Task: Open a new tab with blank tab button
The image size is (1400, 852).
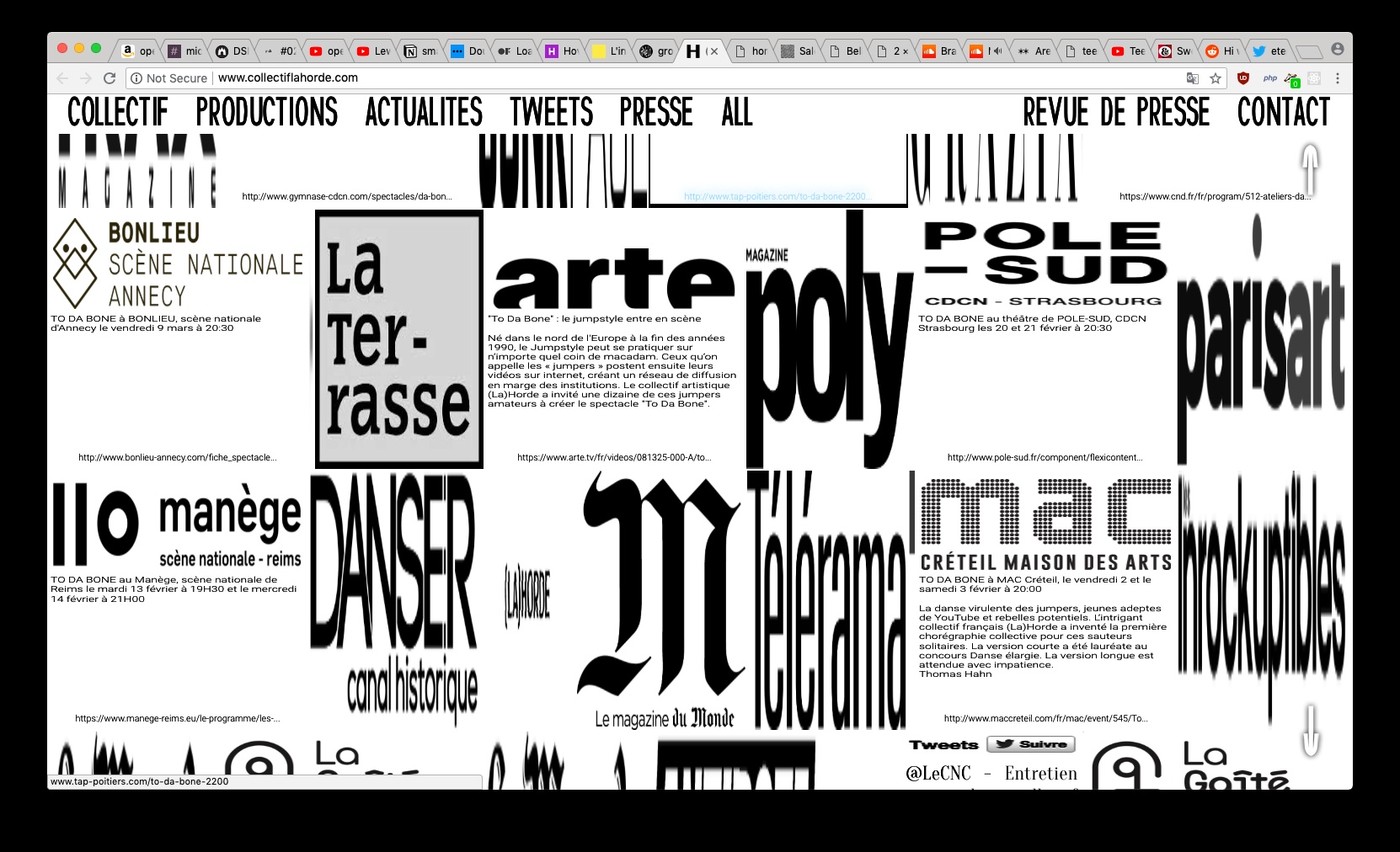Action: (x=1309, y=52)
